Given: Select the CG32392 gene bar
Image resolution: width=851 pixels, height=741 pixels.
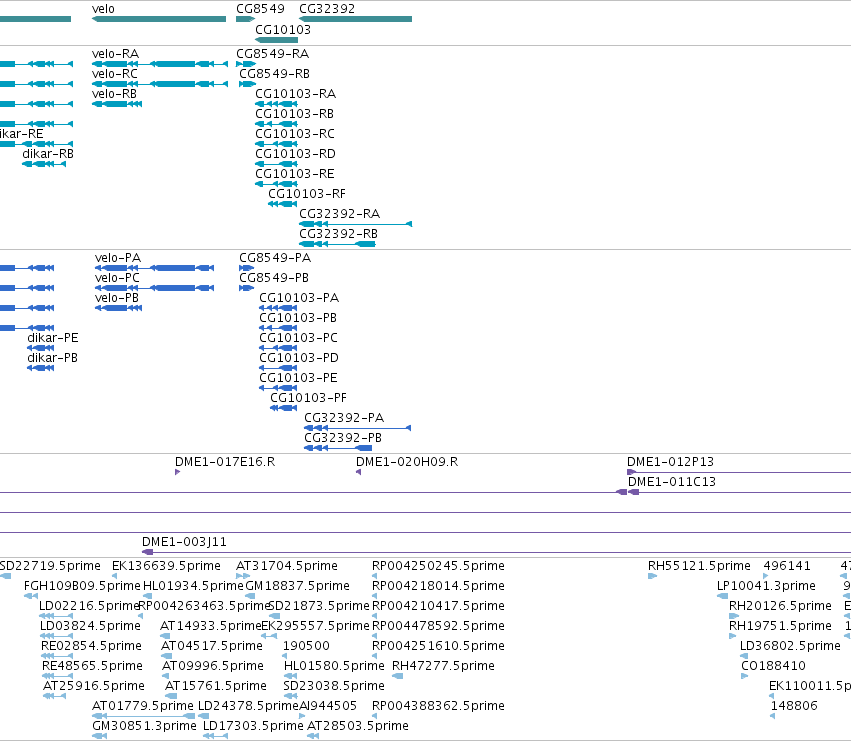Looking at the screenshot, I should pos(355,19).
